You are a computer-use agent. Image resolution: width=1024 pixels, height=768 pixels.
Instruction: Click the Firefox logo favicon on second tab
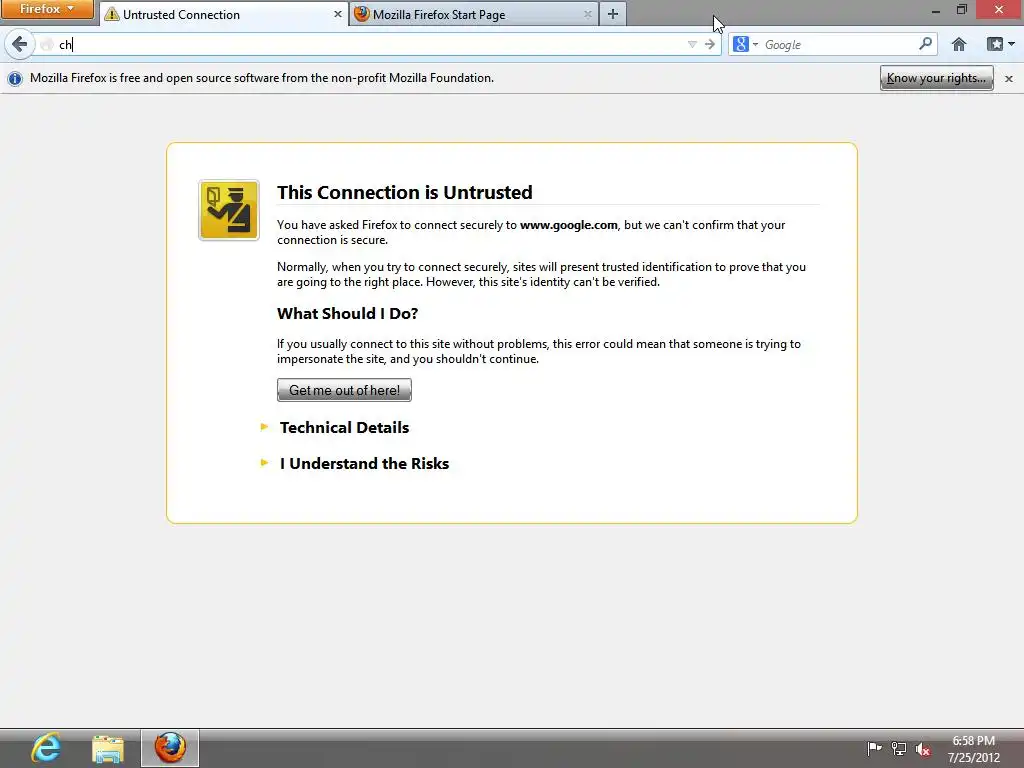tap(362, 14)
